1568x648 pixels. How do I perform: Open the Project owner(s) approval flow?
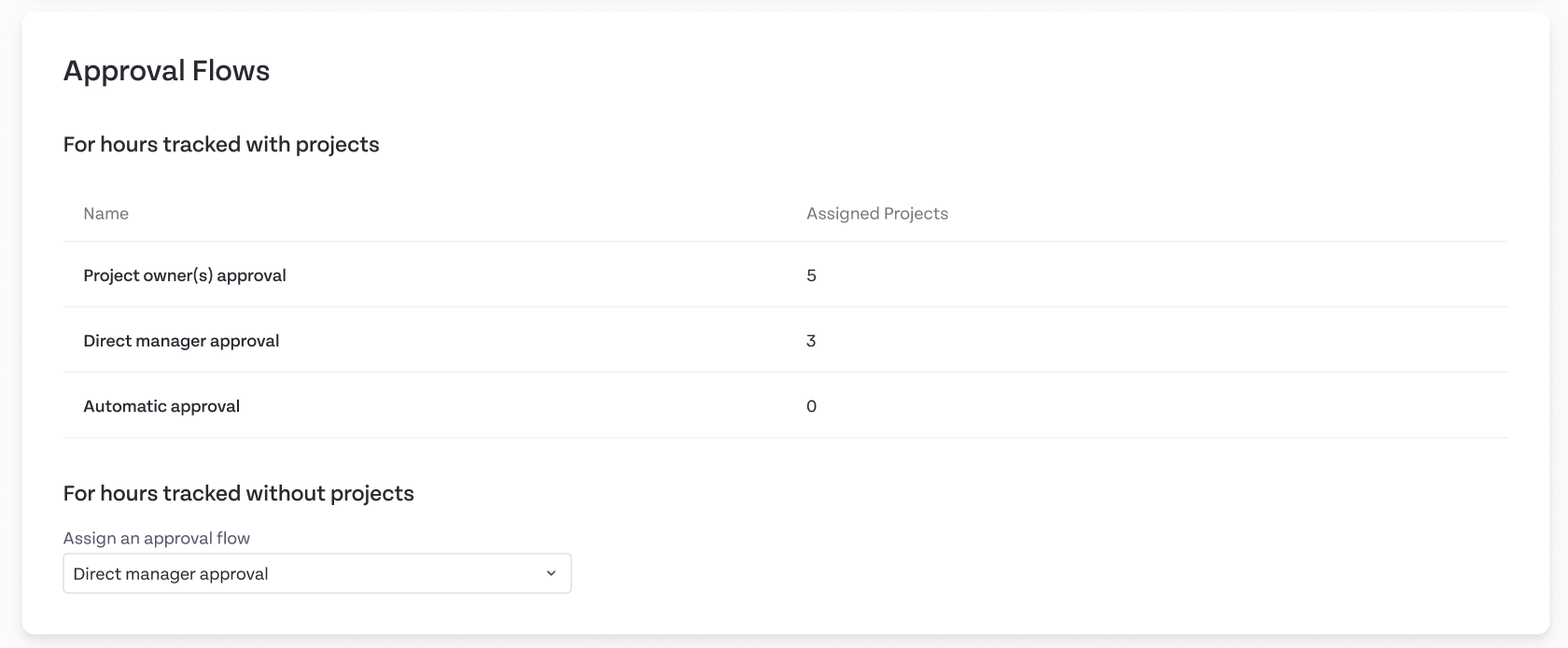[x=185, y=275]
